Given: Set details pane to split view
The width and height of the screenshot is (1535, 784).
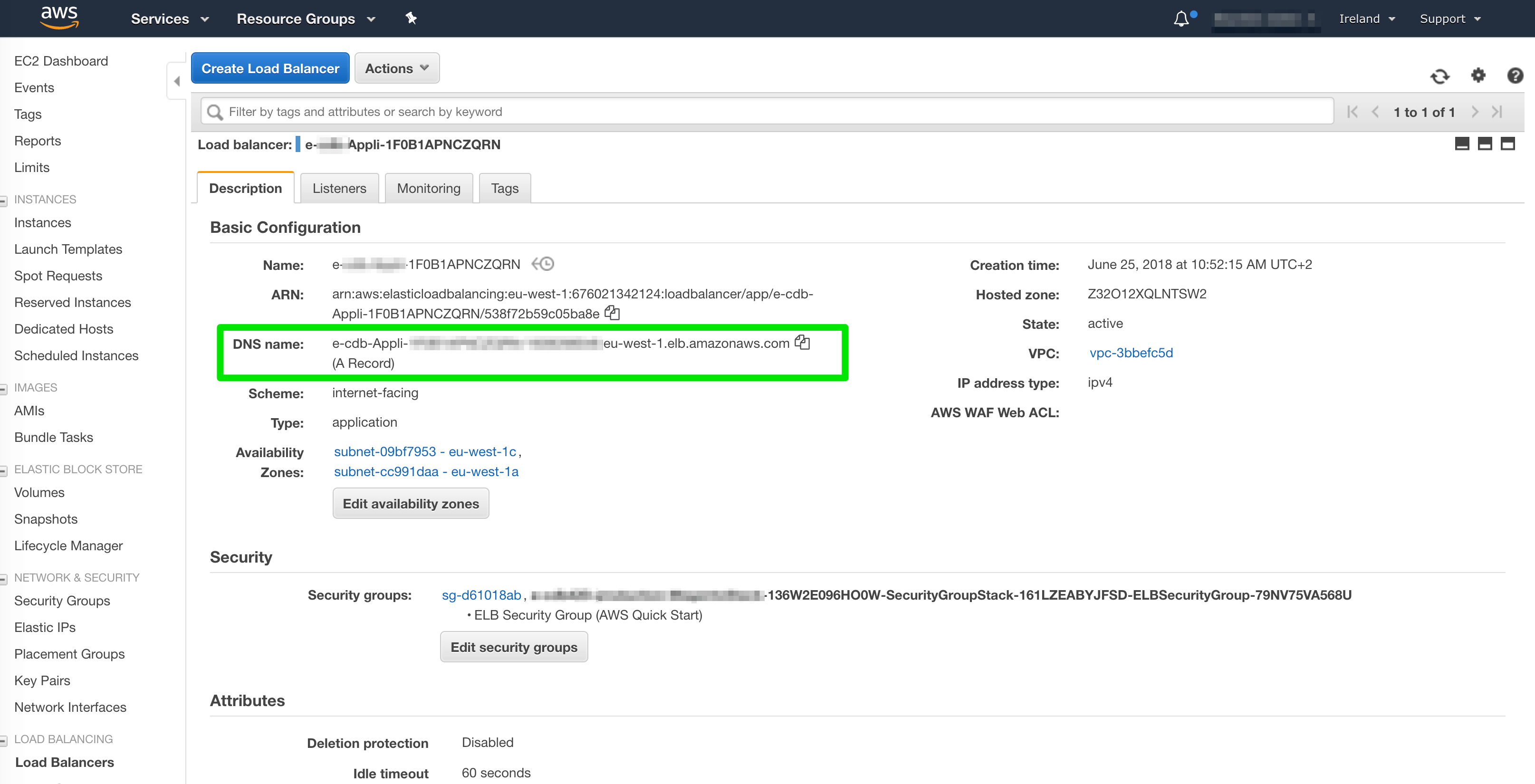Looking at the screenshot, I should [1485, 143].
